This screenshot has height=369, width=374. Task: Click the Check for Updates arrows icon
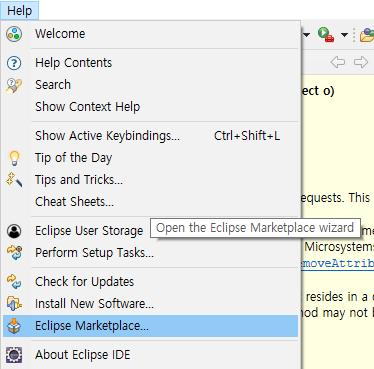[14, 282]
